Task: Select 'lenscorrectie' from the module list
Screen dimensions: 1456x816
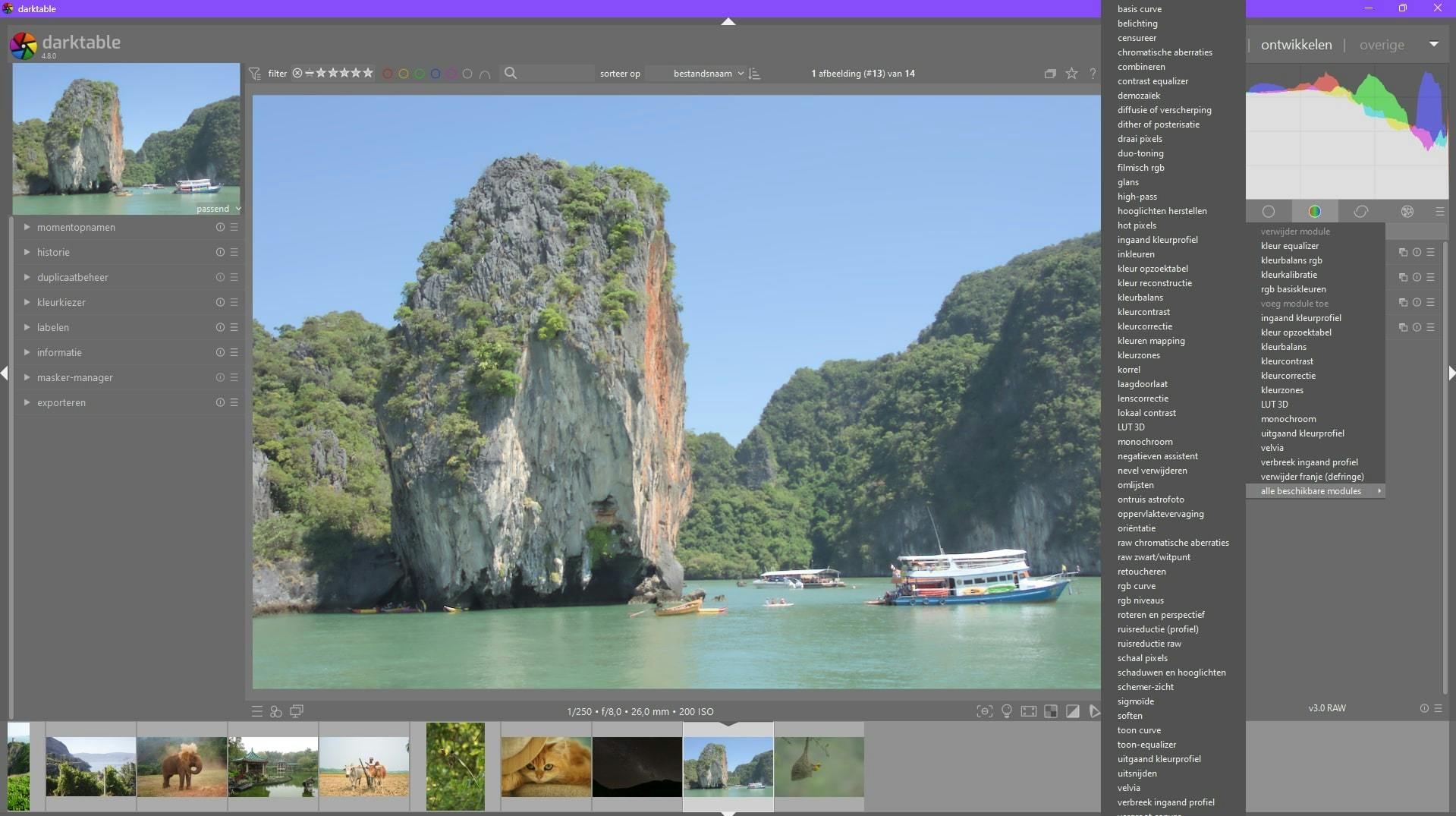Action: tap(1173, 399)
